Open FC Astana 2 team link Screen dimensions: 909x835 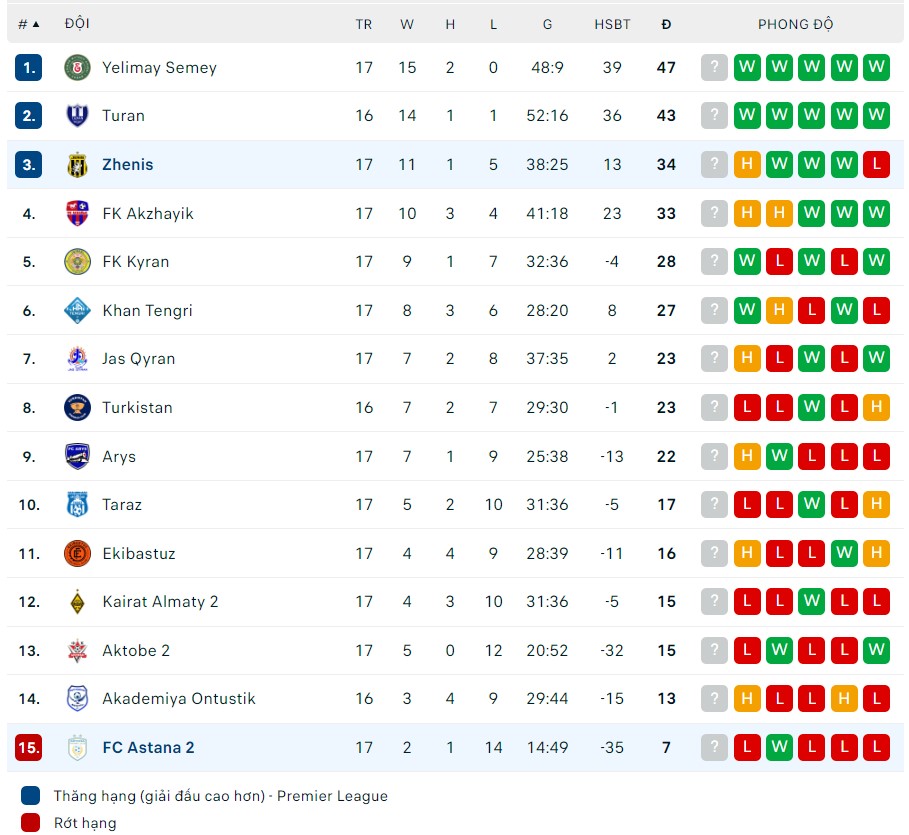click(148, 747)
